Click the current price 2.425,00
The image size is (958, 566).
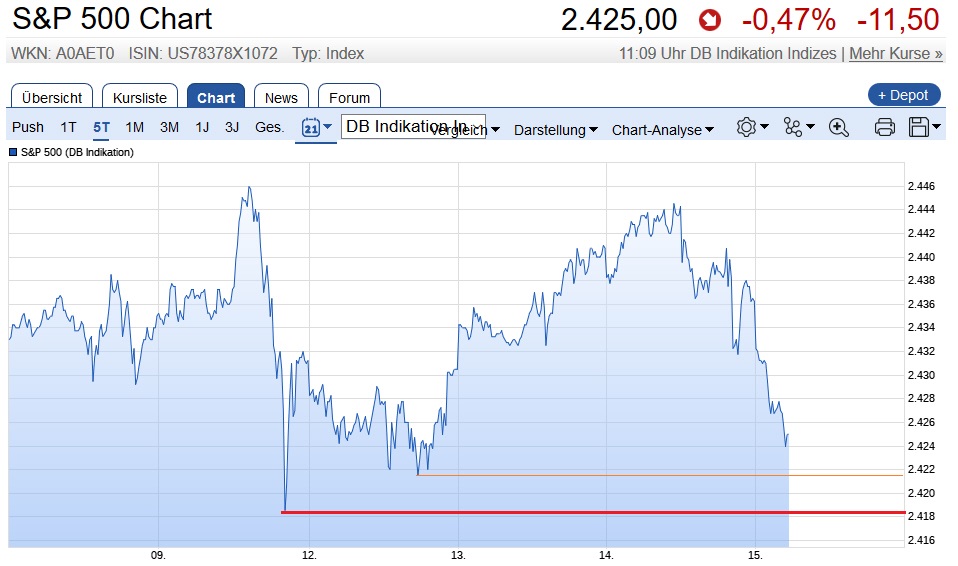click(619, 20)
